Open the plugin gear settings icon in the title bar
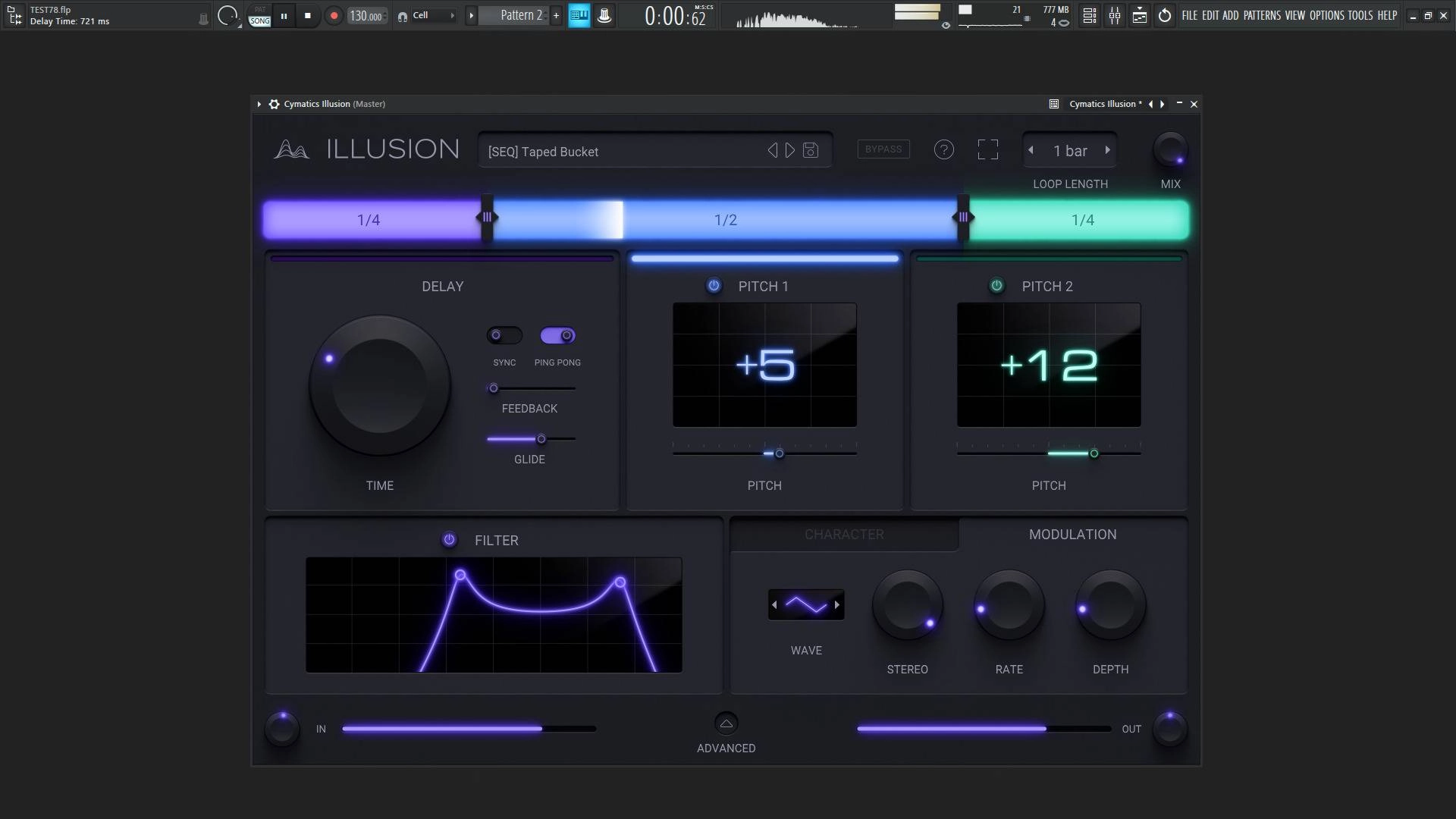 (275, 104)
